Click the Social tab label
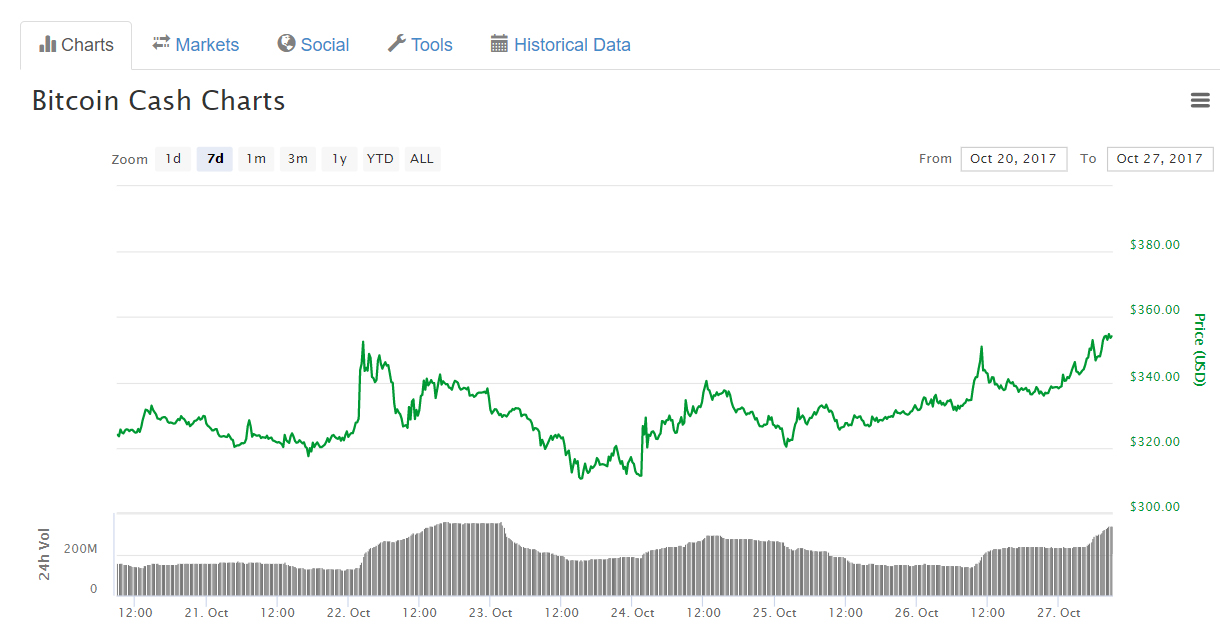This screenshot has height=637, width=1220. [325, 45]
